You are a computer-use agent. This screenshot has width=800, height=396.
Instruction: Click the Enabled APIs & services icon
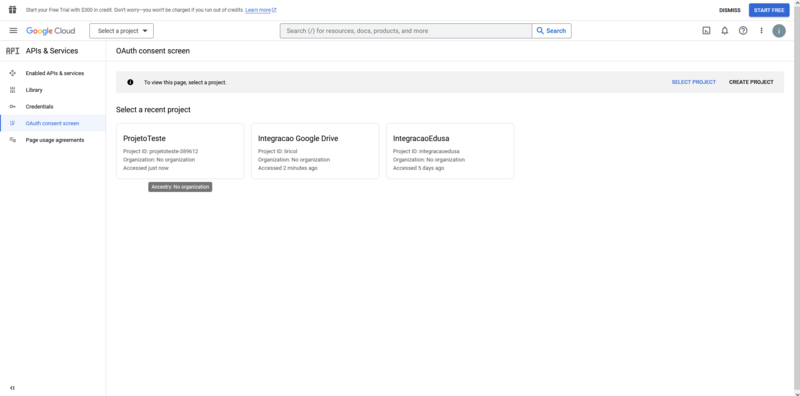pyautogui.click(x=12, y=73)
